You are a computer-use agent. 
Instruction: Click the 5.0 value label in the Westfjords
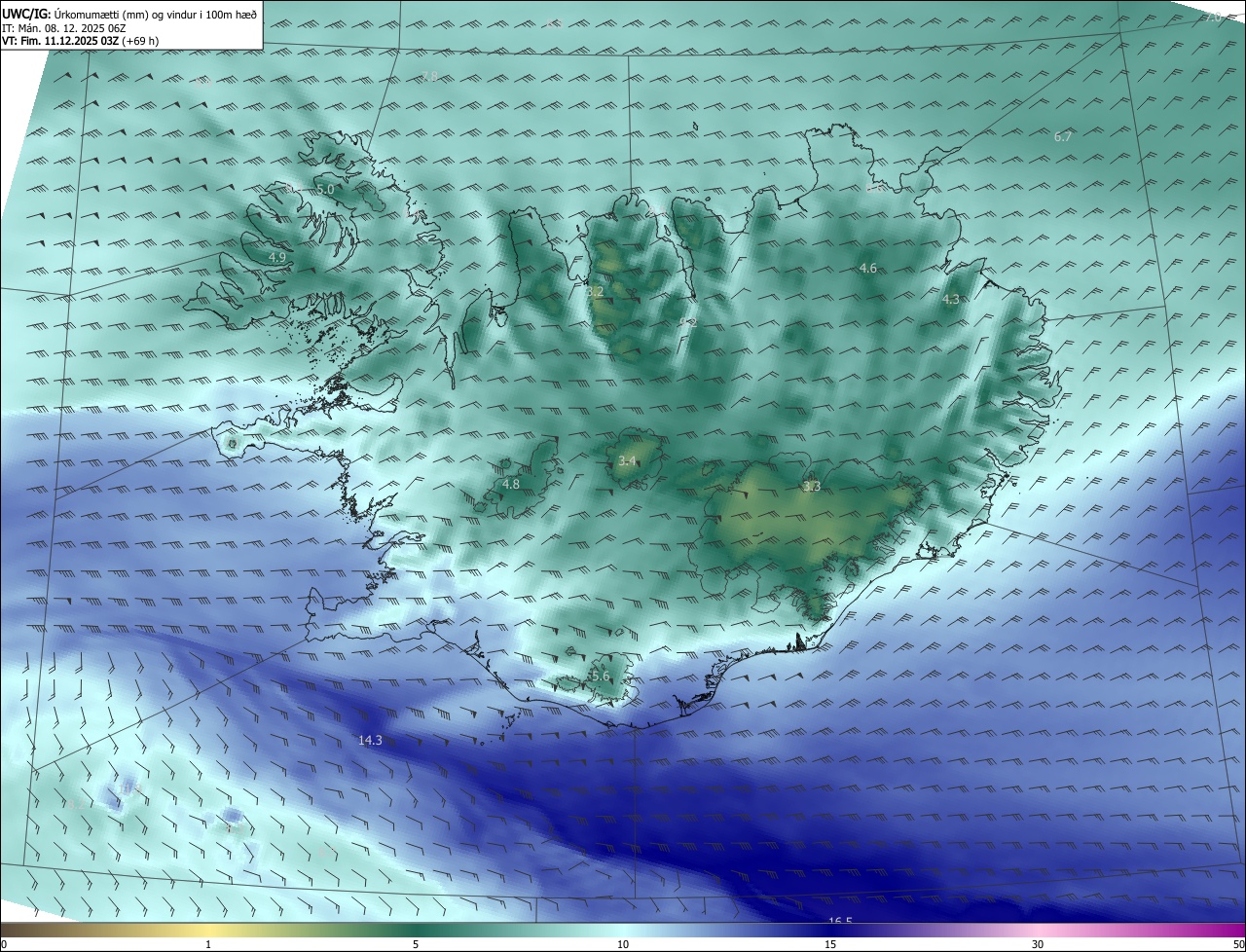tap(325, 189)
